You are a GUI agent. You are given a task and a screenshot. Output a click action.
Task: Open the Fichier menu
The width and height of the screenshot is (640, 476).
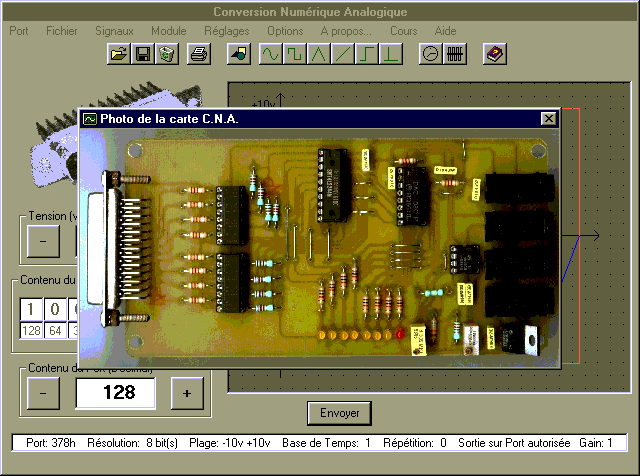click(62, 31)
